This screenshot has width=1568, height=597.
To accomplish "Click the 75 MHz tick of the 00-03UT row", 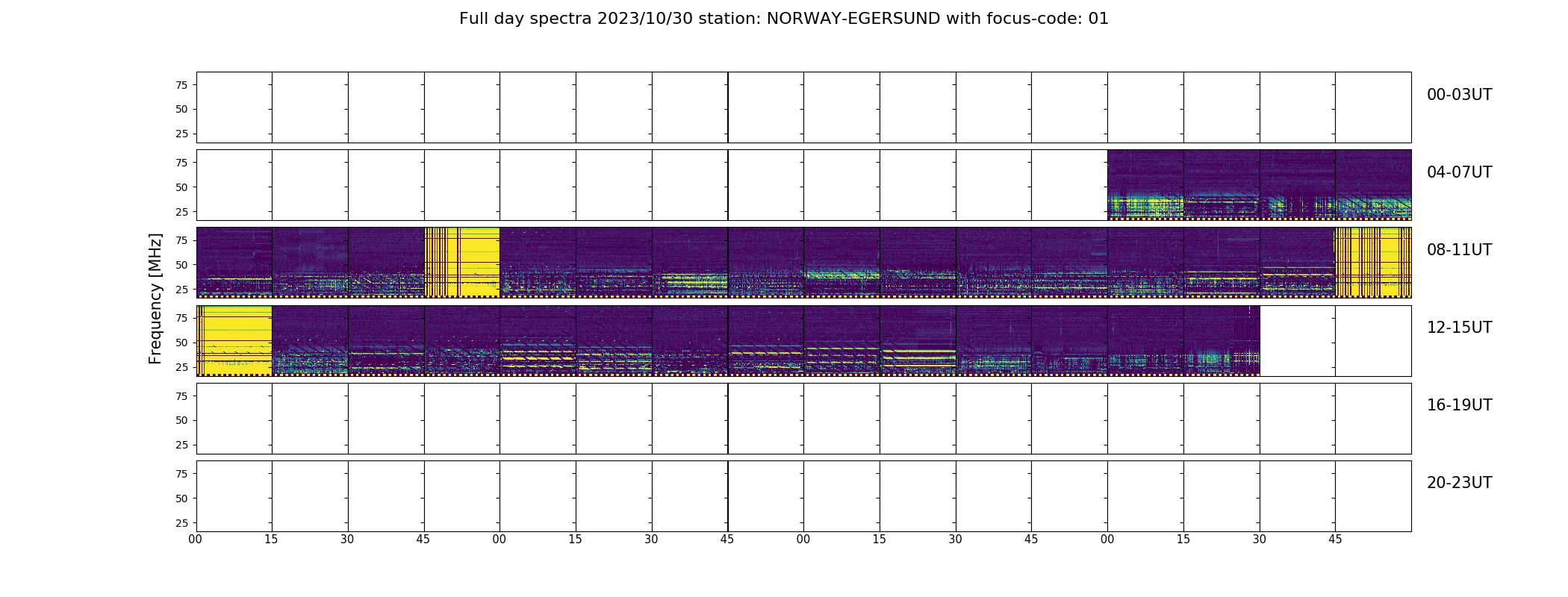I will pyautogui.click(x=181, y=85).
